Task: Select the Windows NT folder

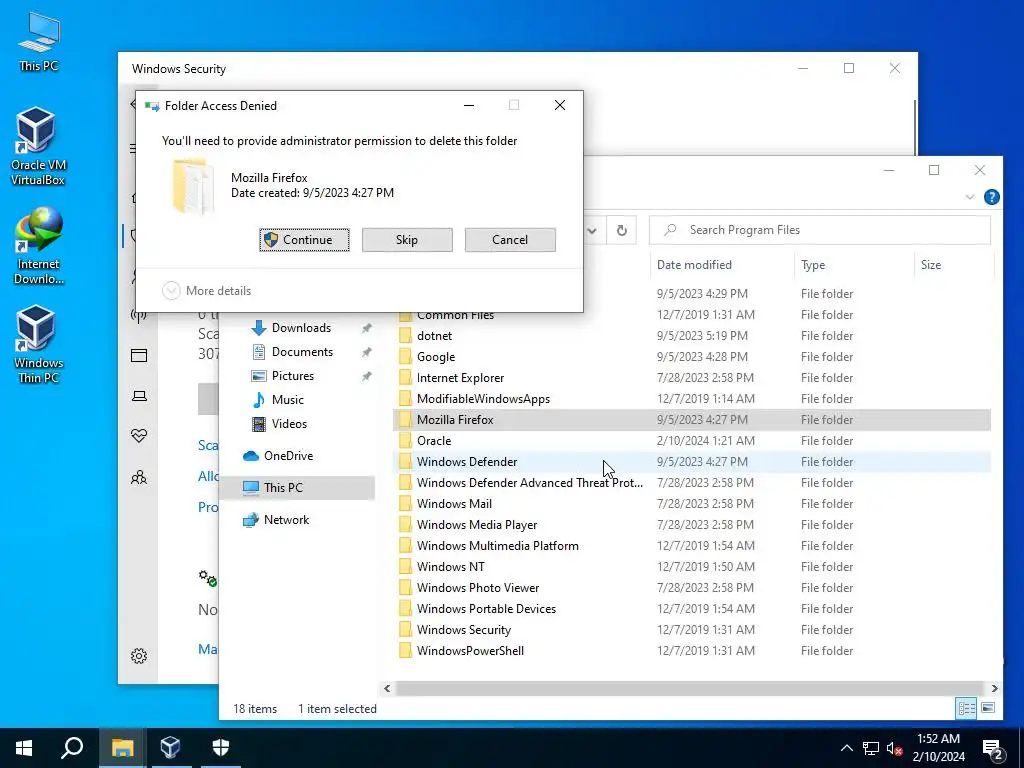Action: coord(692,566)
